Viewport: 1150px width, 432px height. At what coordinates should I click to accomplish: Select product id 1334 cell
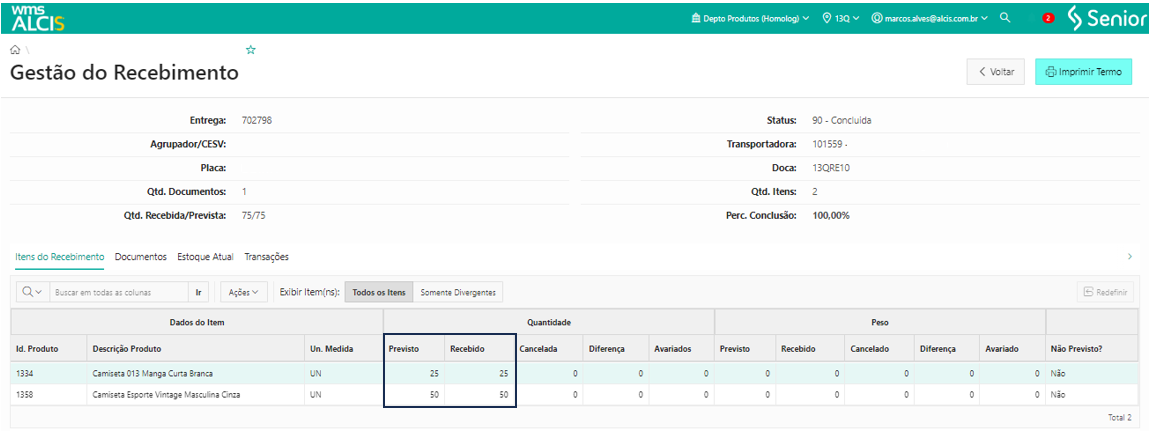(49, 373)
